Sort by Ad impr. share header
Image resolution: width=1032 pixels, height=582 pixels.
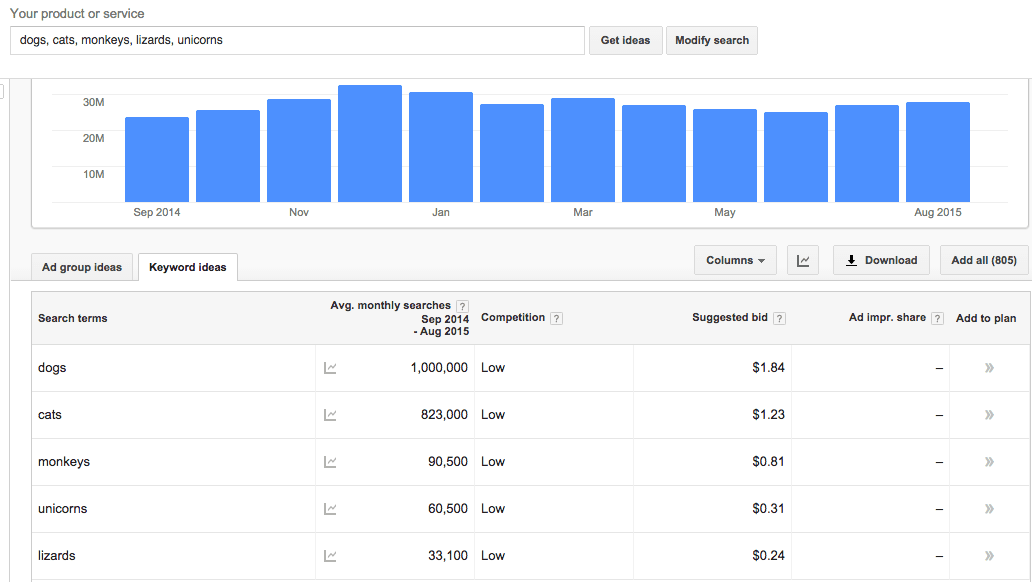(887, 317)
